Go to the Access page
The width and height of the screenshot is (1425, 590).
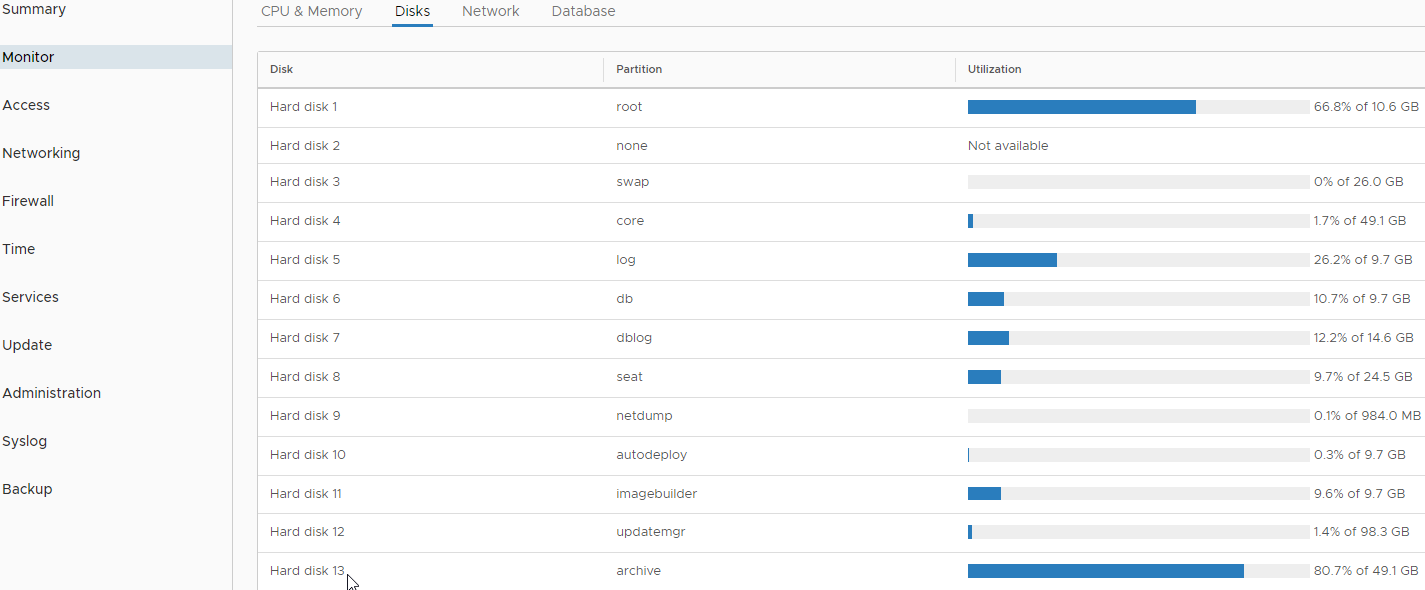[x=26, y=105]
